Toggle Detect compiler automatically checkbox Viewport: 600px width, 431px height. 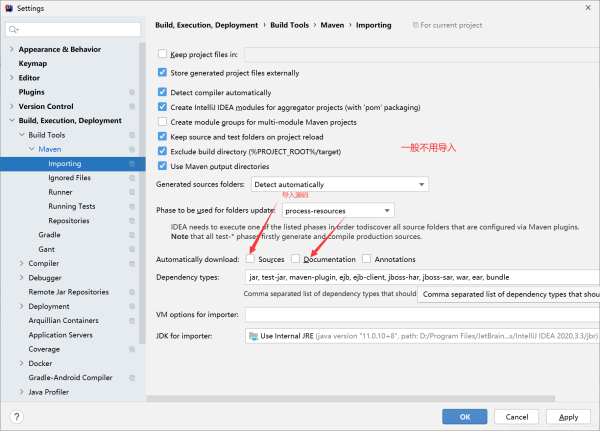coord(163,92)
